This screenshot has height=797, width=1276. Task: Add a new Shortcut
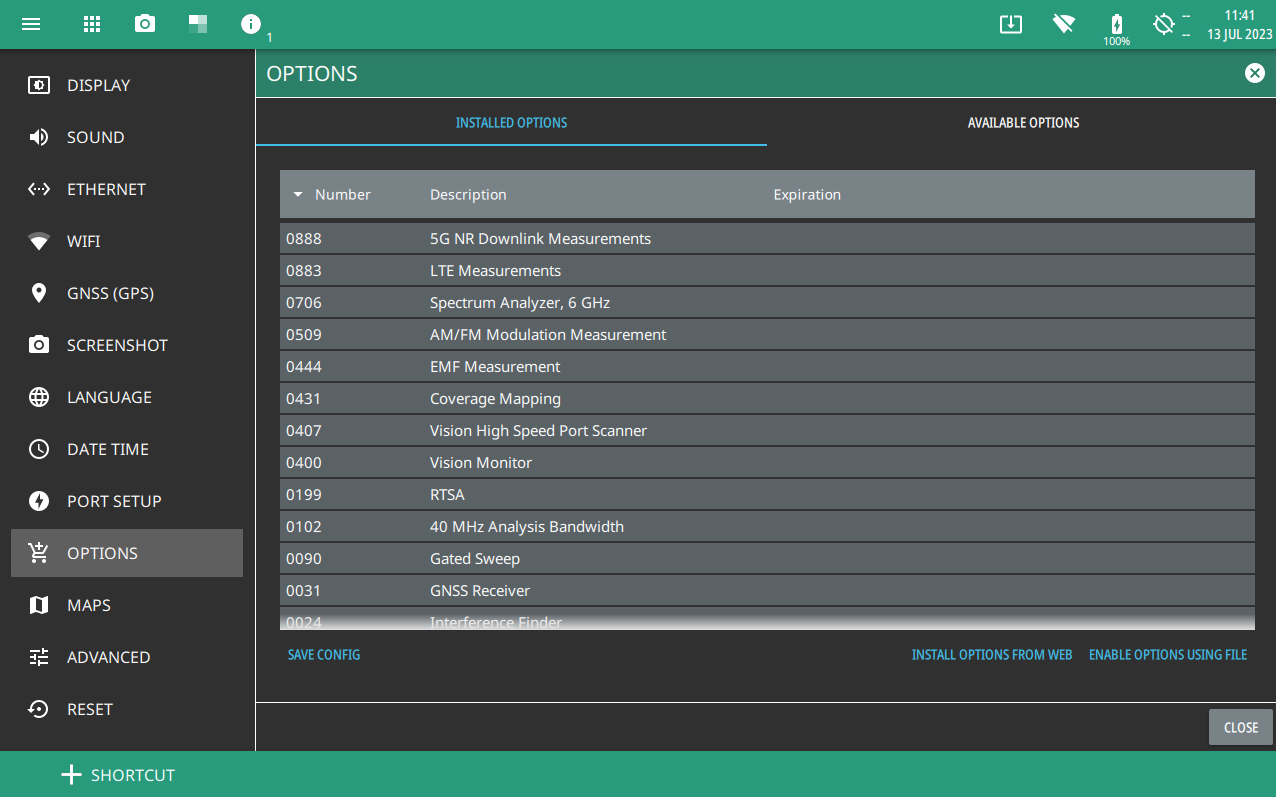click(x=118, y=775)
